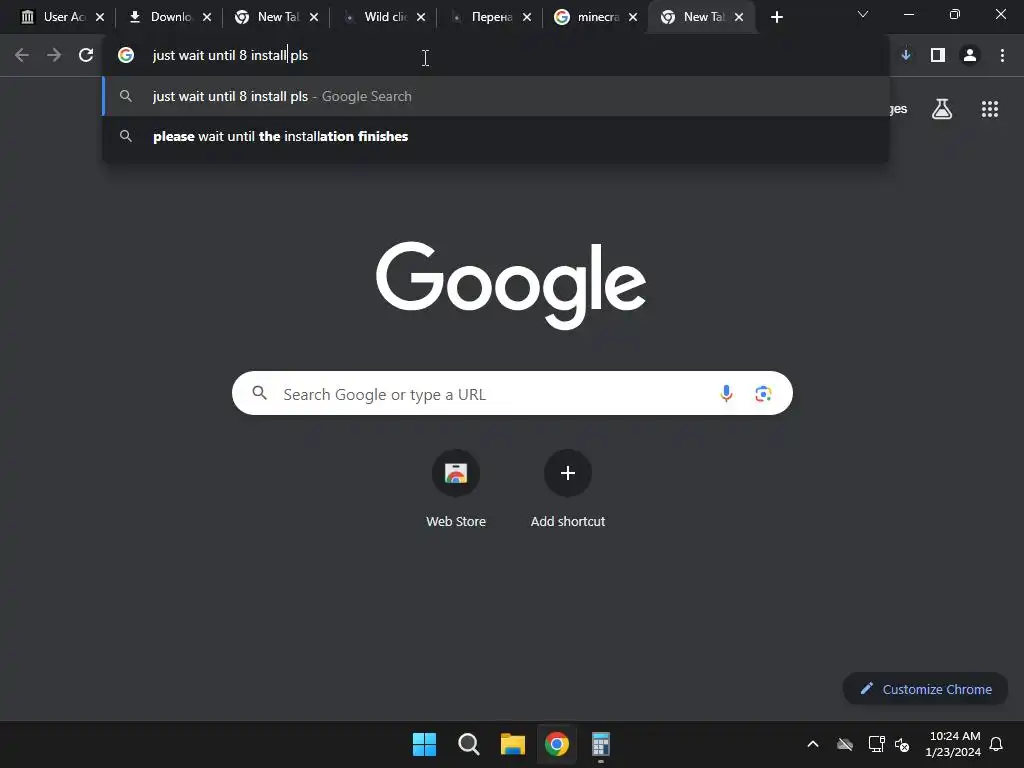Open the OneDrive cloud tray icon
Viewport: 1024px width, 768px height.
pos(845,744)
